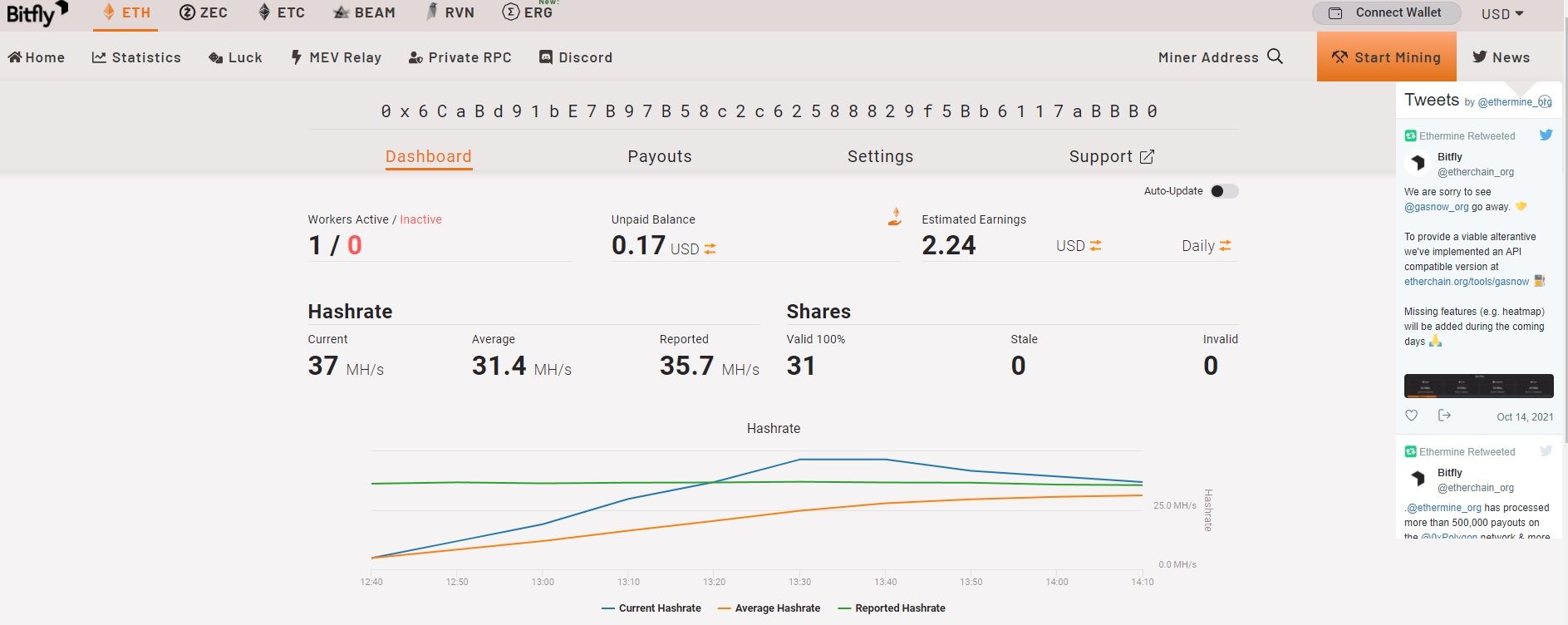Click the Twitter bird on the gasnow tweet

pos(1546,135)
